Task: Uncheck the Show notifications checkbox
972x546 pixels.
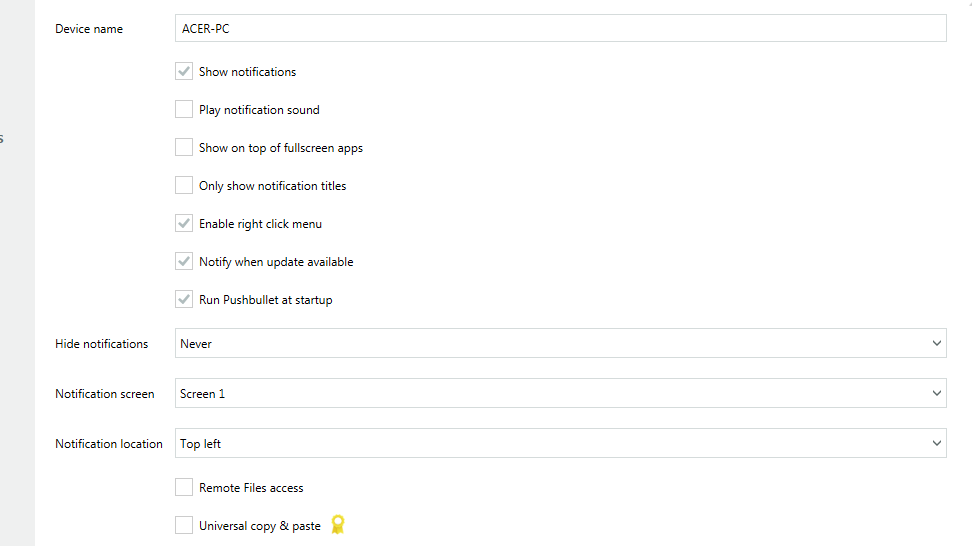Action: tap(184, 72)
